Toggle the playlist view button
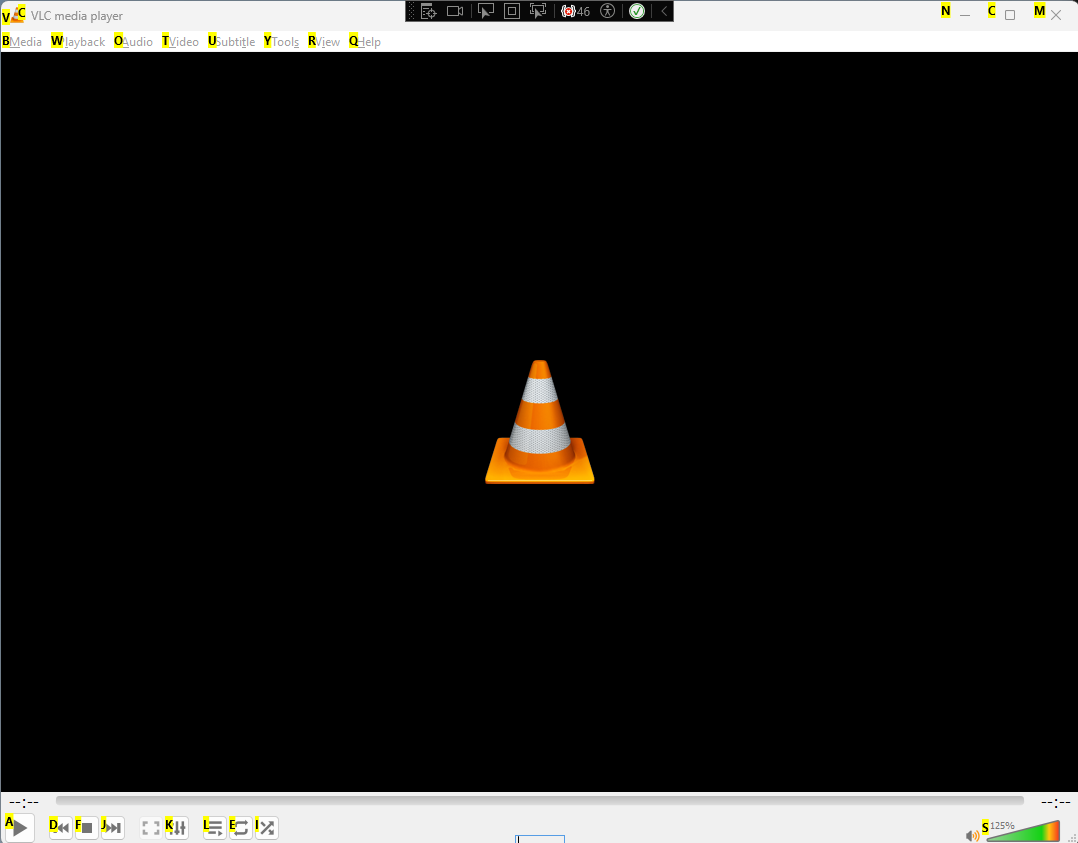1078x843 pixels. pos(214,828)
